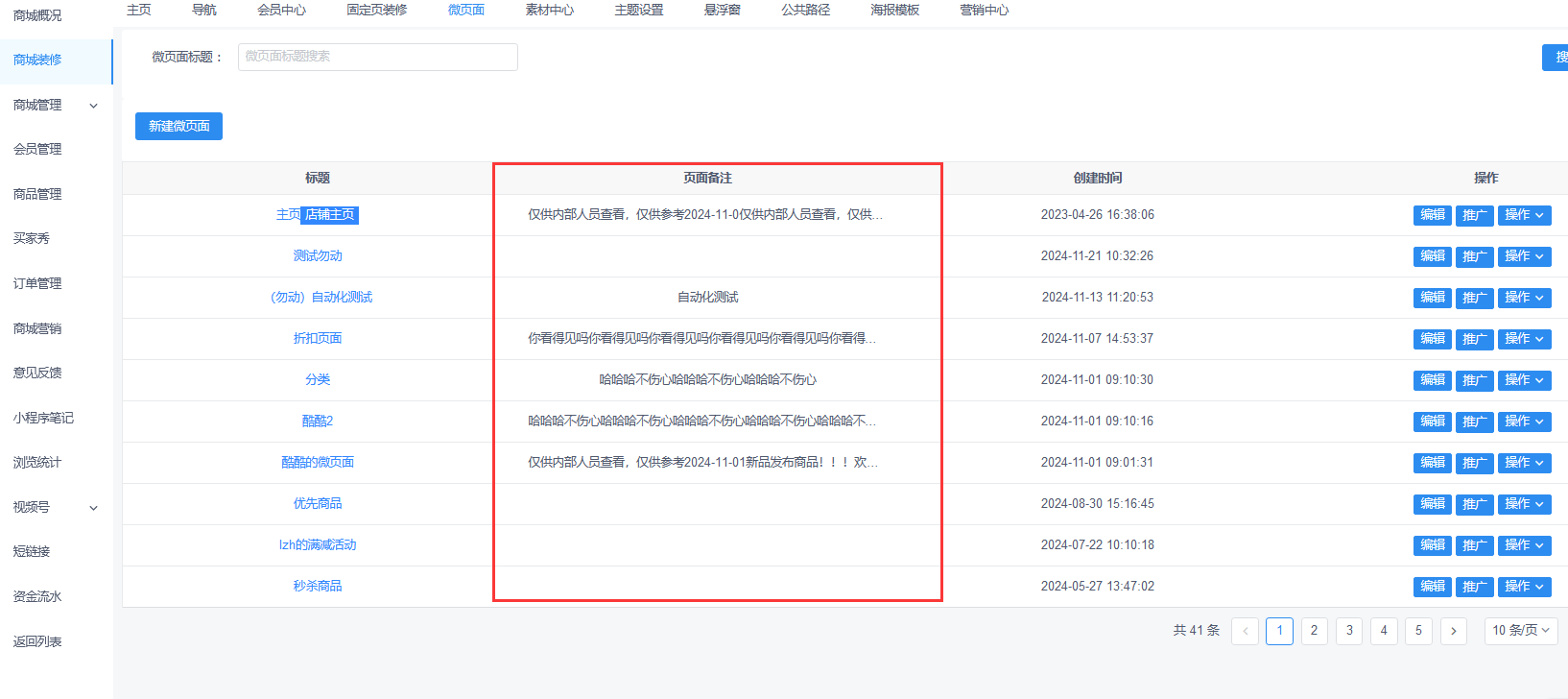The image size is (1568, 699).
Task: Open 酷酷的微页面 title link
Action: pyautogui.click(x=317, y=463)
